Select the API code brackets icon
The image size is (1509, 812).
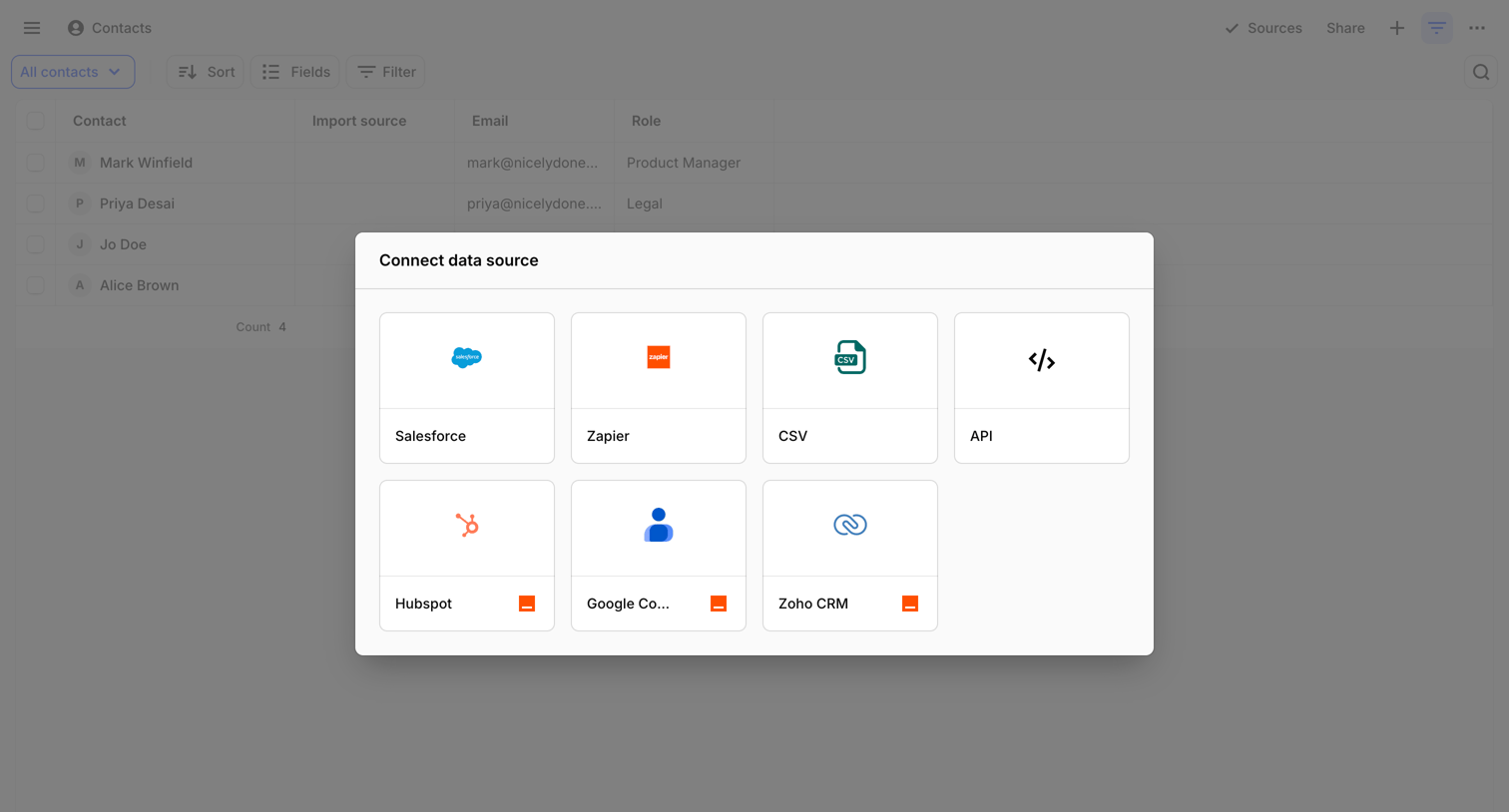pyautogui.click(x=1042, y=360)
